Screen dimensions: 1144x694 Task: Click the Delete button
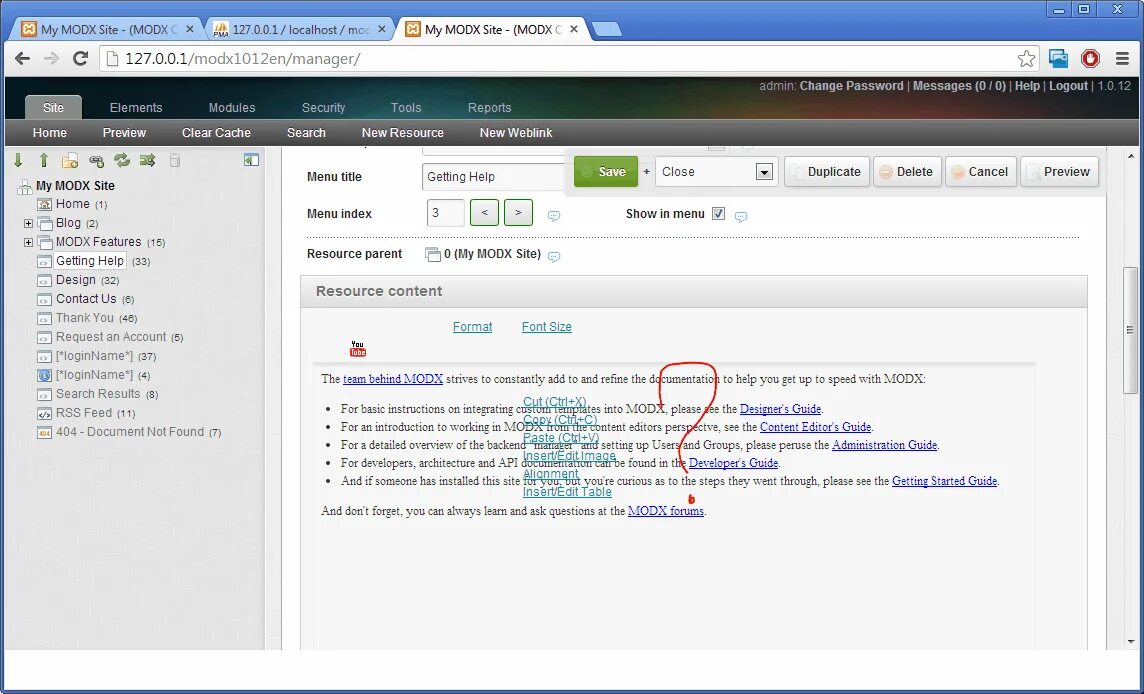point(907,172)
